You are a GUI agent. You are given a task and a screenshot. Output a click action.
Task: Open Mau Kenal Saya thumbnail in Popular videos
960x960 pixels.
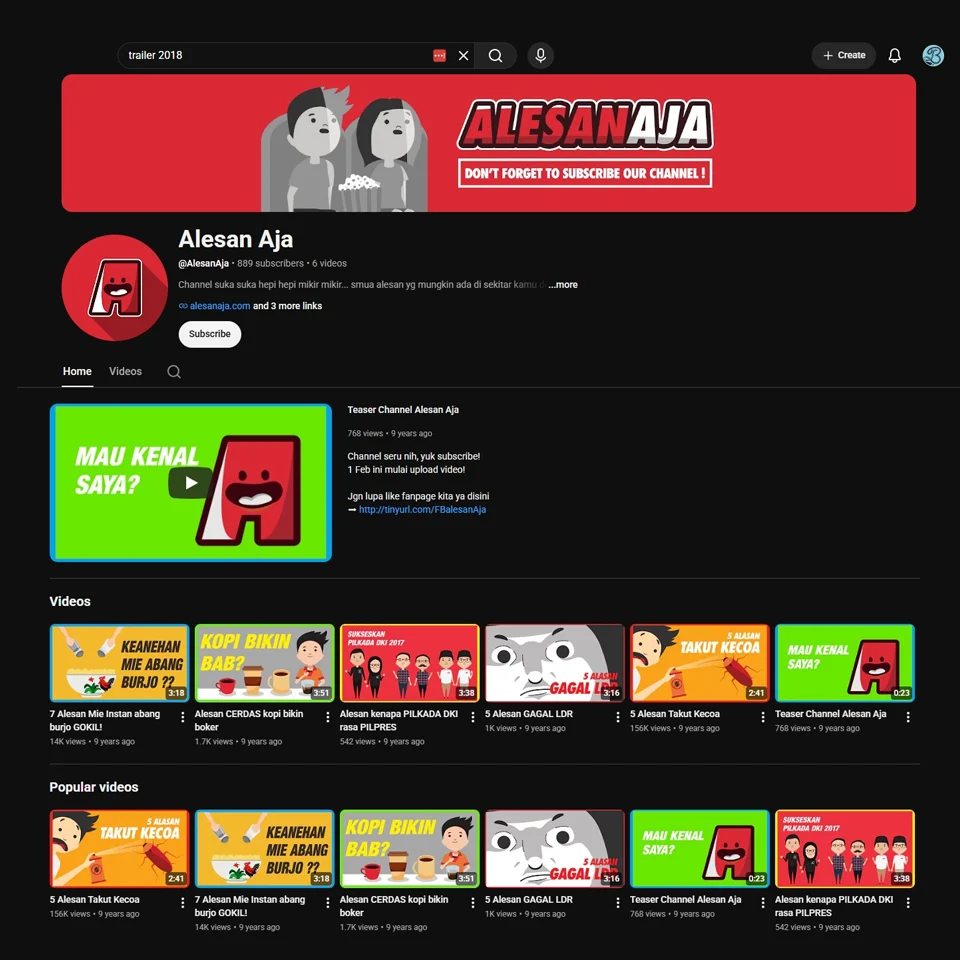point(700,849)
